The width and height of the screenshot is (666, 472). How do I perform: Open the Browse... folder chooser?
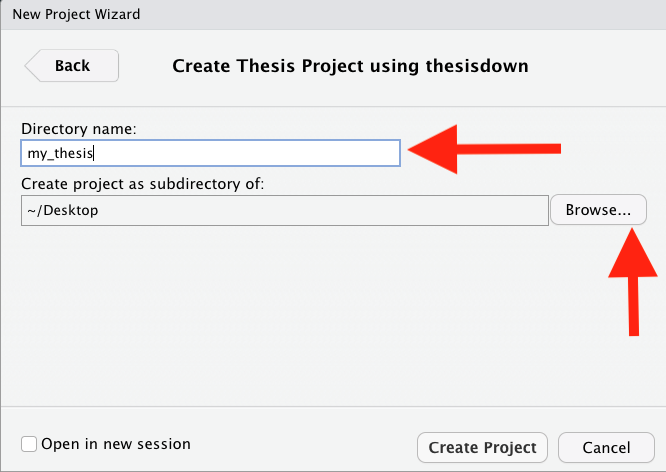(598, 210)
